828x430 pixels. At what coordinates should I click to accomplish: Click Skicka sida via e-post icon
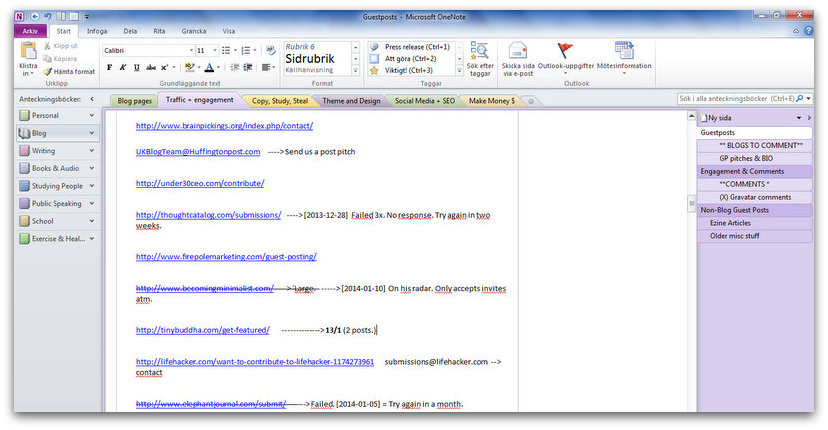(x=517, y=52)
